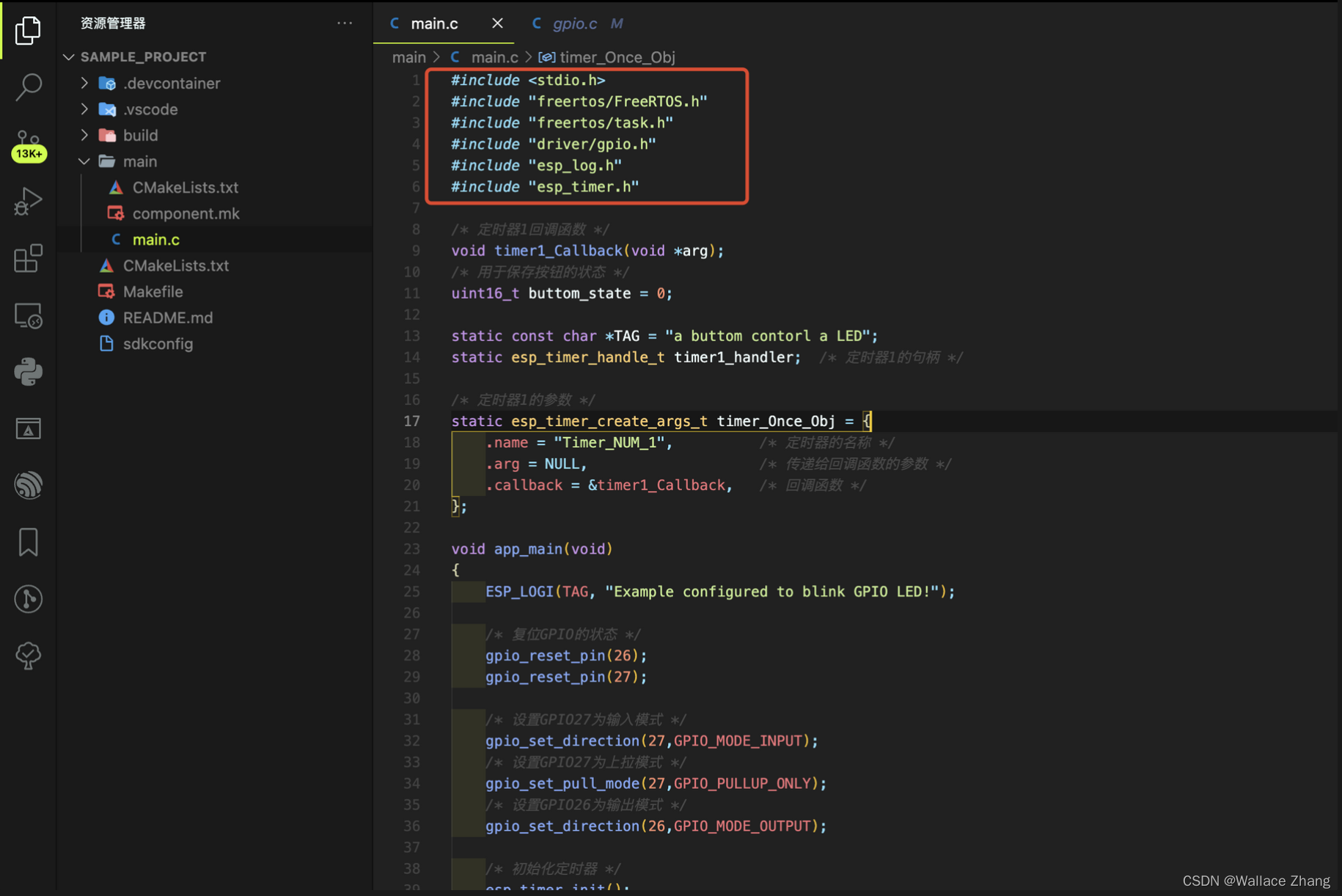Open the ESP-IDF Espressif icon

tap(28, 485)
